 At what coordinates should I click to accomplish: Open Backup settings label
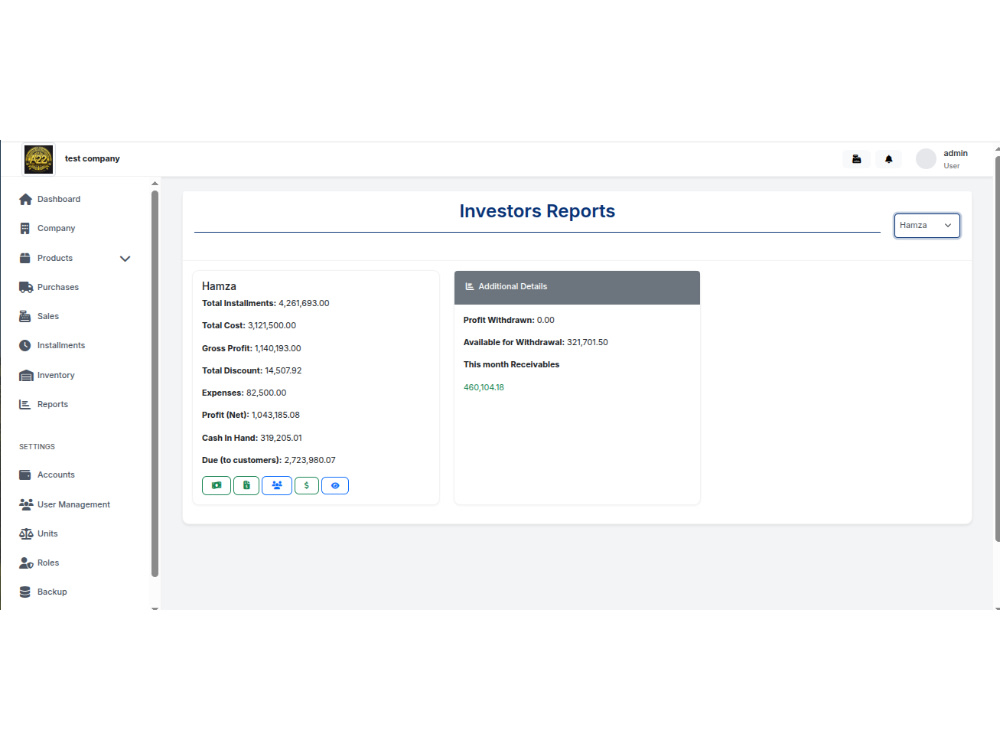[x=52, y=592]
